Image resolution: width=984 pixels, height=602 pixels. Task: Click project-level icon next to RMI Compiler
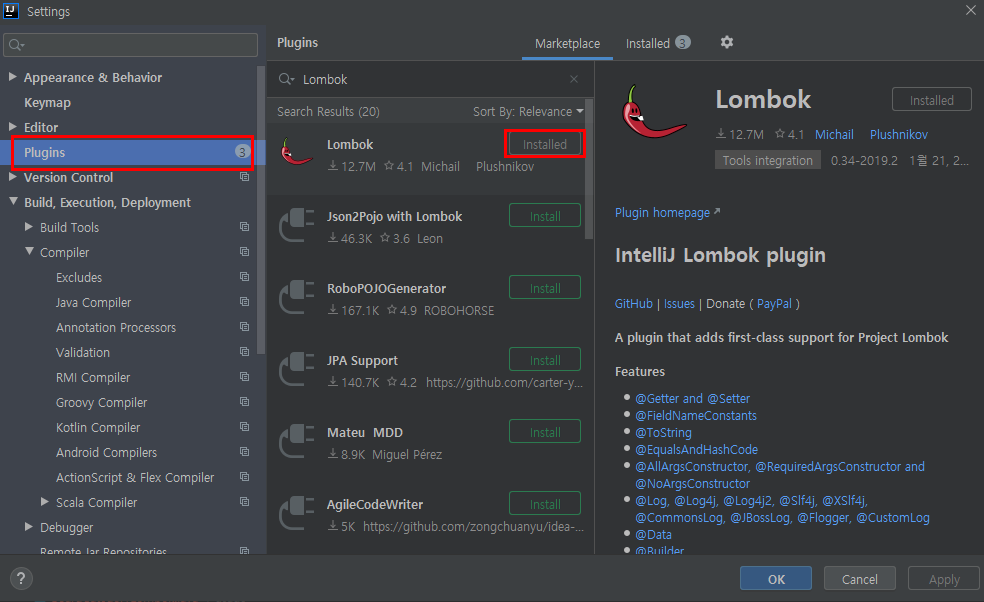[245, 377]
